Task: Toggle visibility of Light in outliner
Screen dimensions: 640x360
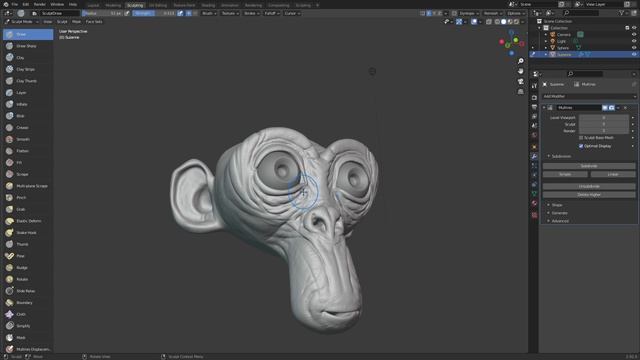Action: point(634,41)
